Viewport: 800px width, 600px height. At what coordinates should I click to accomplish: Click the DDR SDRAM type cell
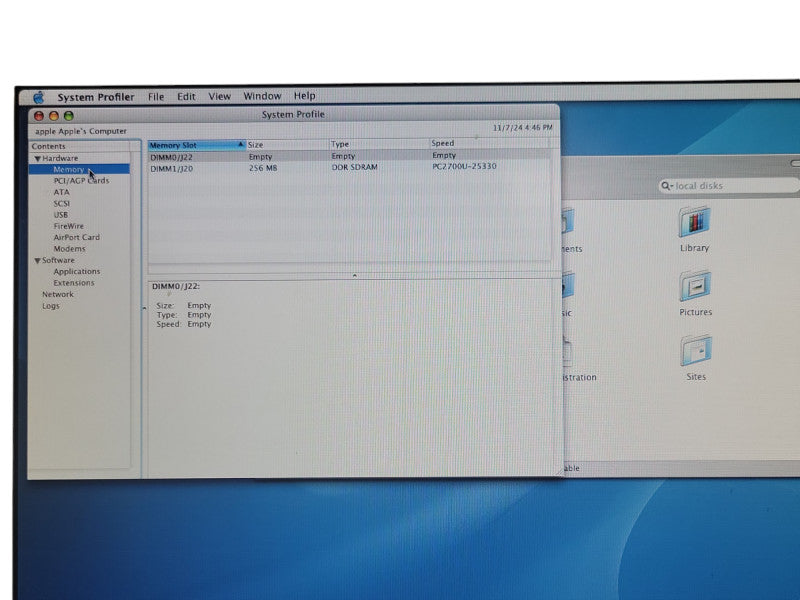[x=355, y=167]
